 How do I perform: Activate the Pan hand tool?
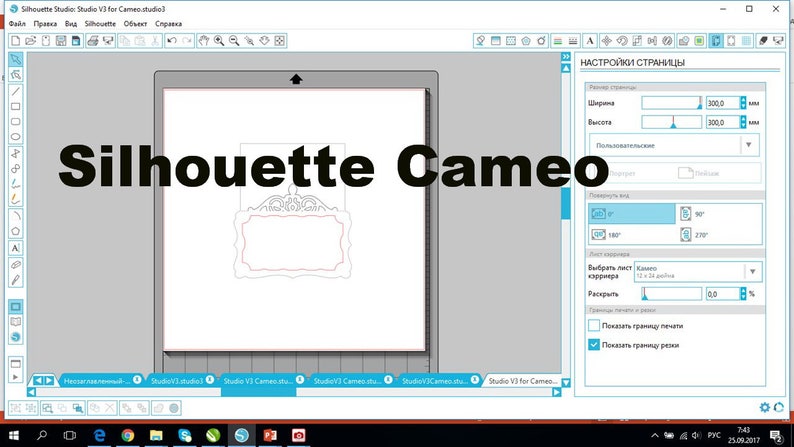[204, 41]
